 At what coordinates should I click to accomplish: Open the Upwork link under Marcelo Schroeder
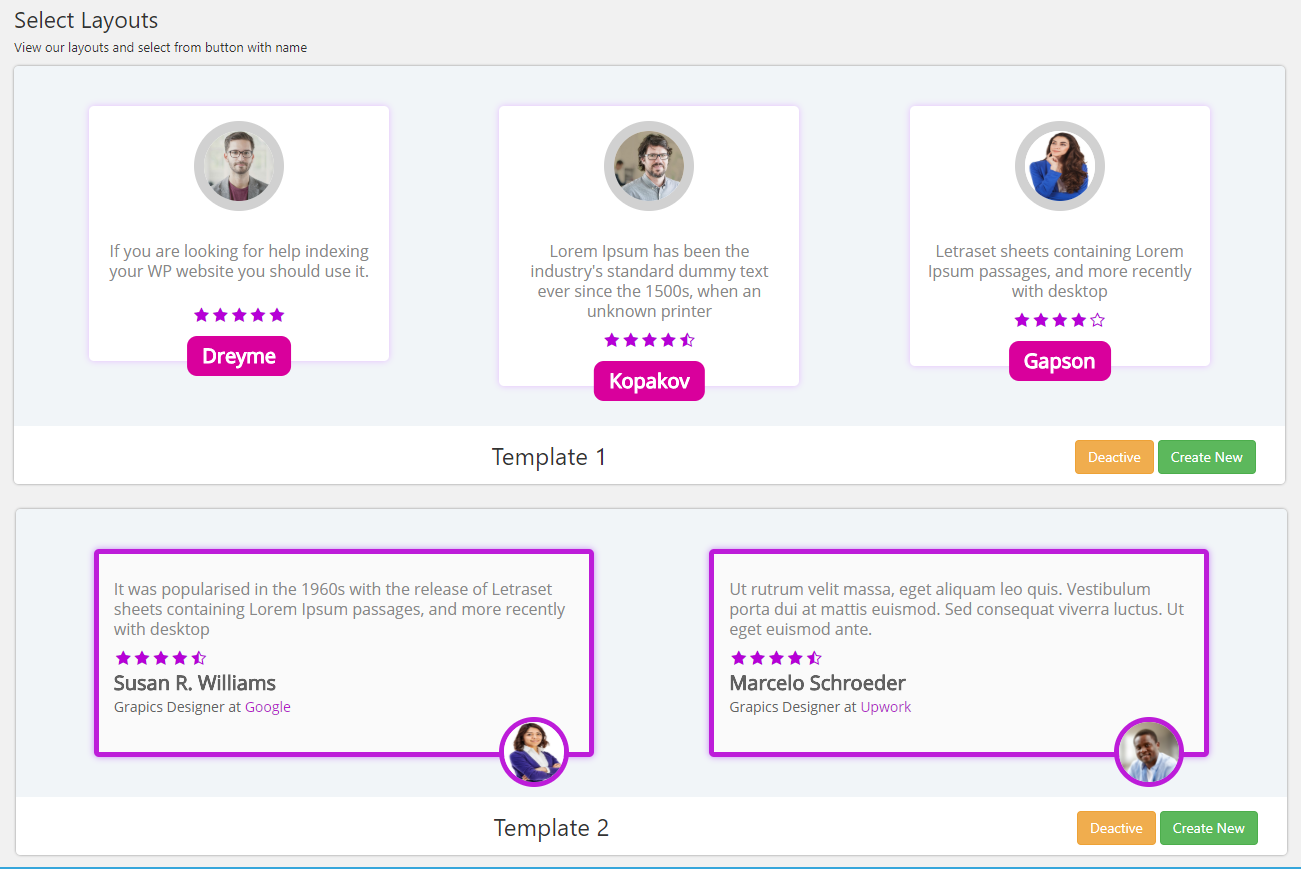(886, 707)
